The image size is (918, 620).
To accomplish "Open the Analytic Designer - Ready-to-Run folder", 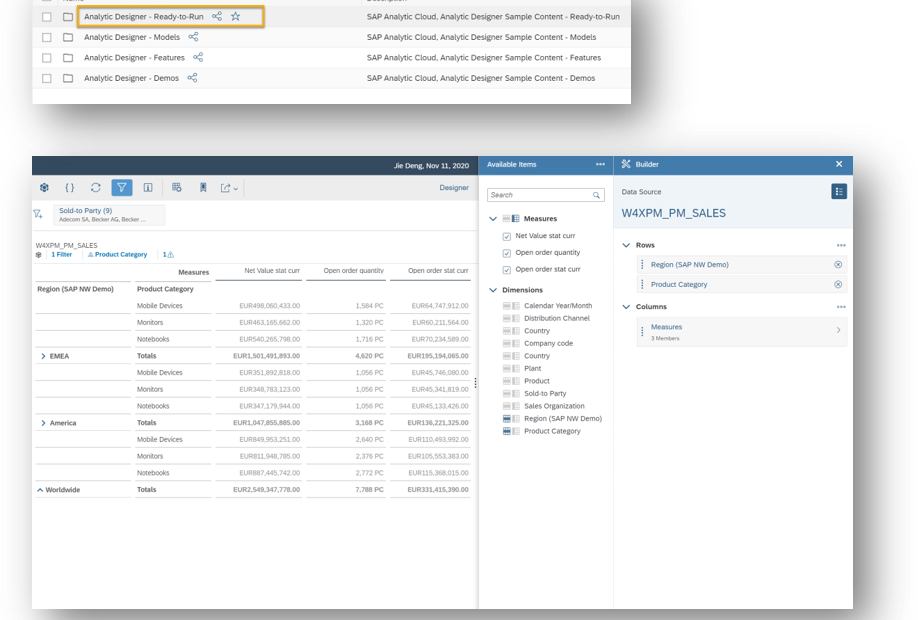I will tap(143, 16).
